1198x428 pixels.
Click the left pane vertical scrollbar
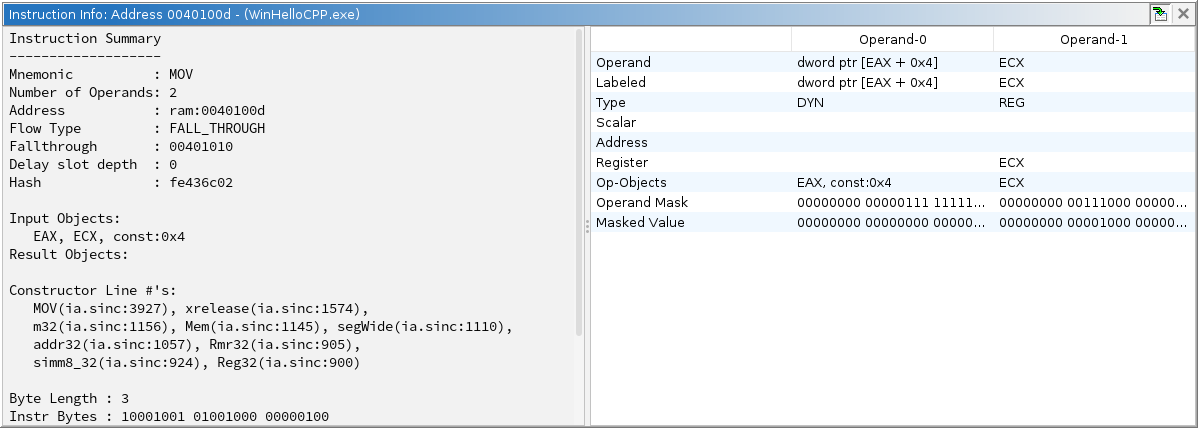[579, 180]
